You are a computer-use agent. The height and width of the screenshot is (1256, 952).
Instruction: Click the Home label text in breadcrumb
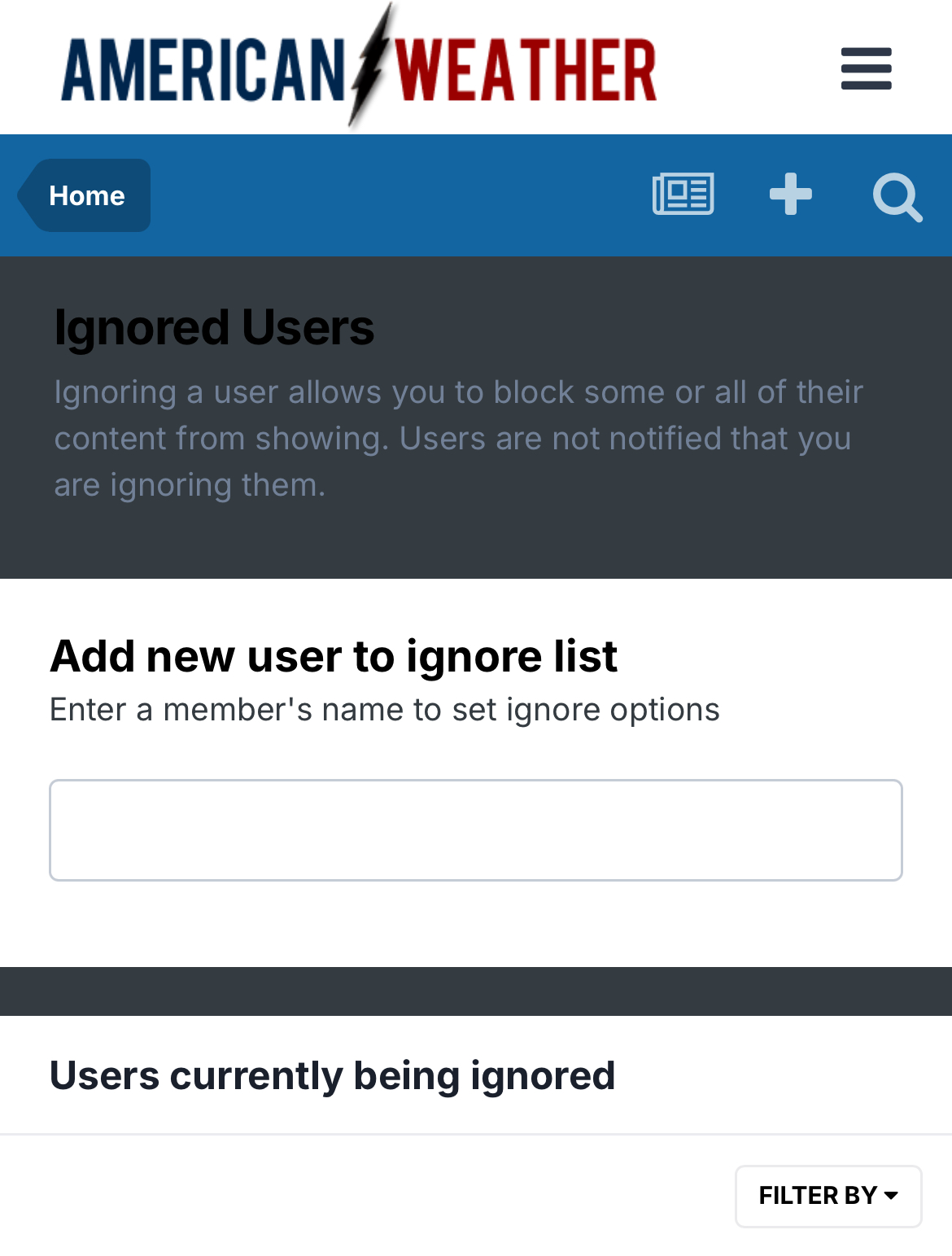point(87,196)
